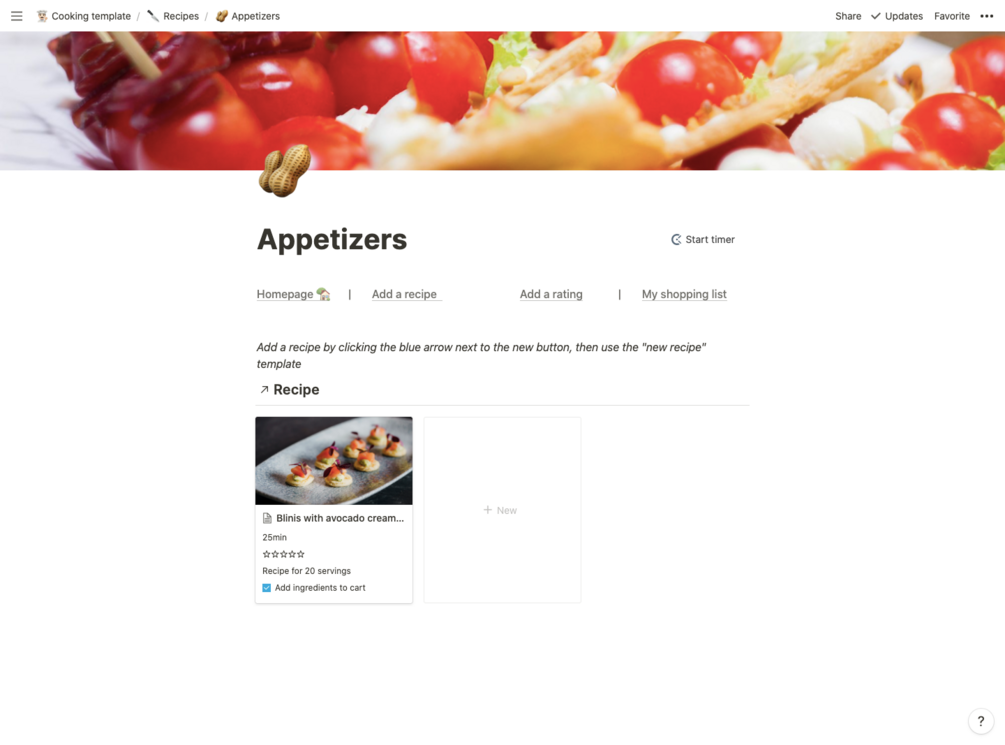
Task: Click the page icon beside Blinis title
Action: pos(267,518)
